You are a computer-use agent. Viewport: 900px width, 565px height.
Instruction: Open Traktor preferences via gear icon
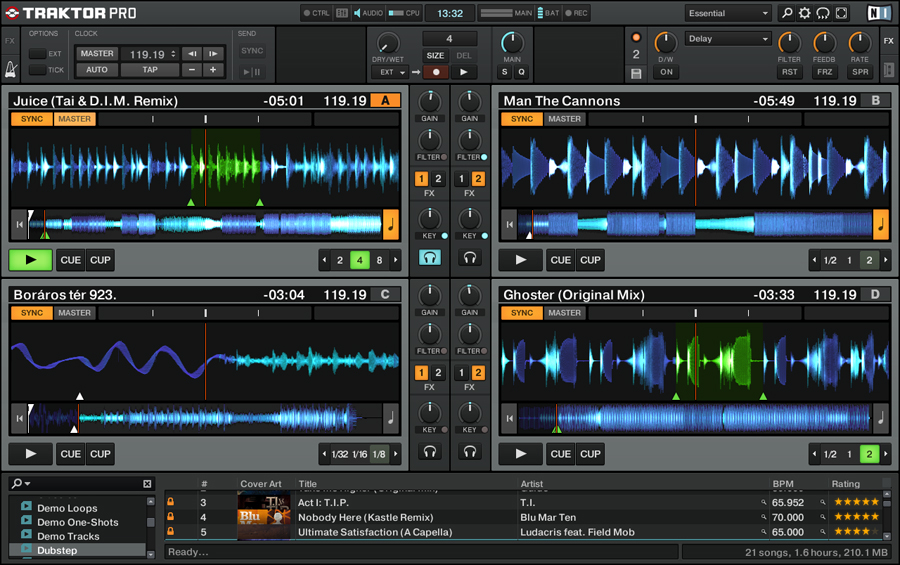pyautogui.click(x=805, y=14)
